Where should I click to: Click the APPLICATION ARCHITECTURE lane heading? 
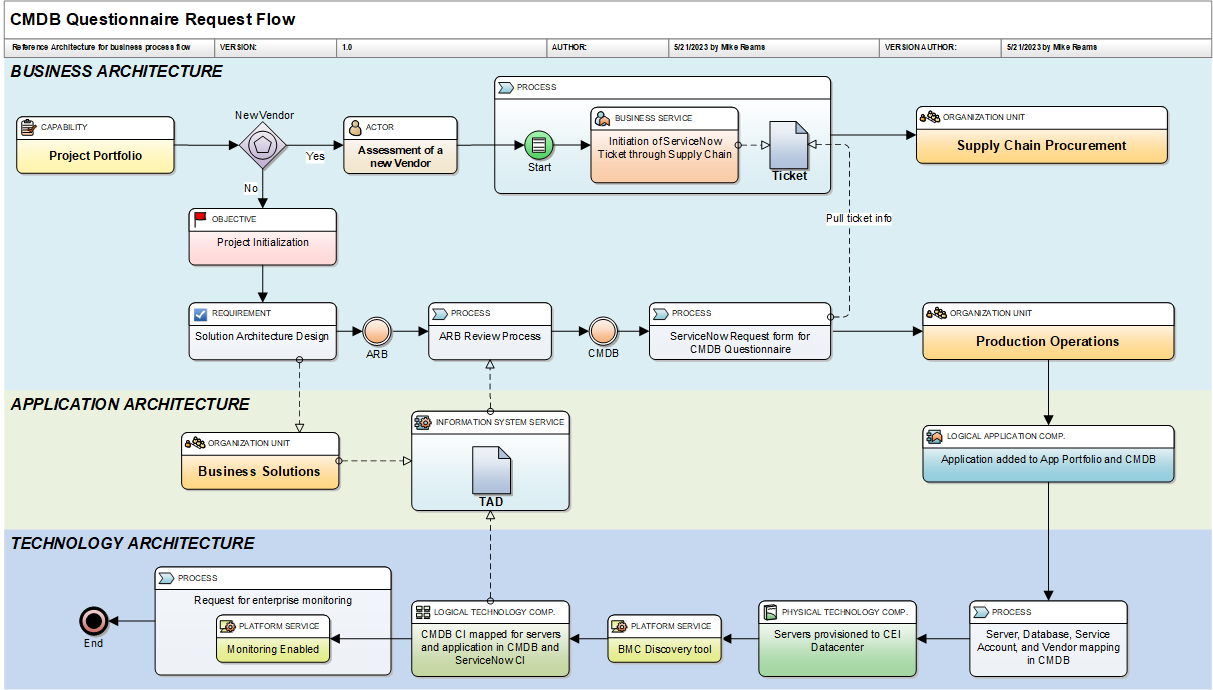[130, 404]
